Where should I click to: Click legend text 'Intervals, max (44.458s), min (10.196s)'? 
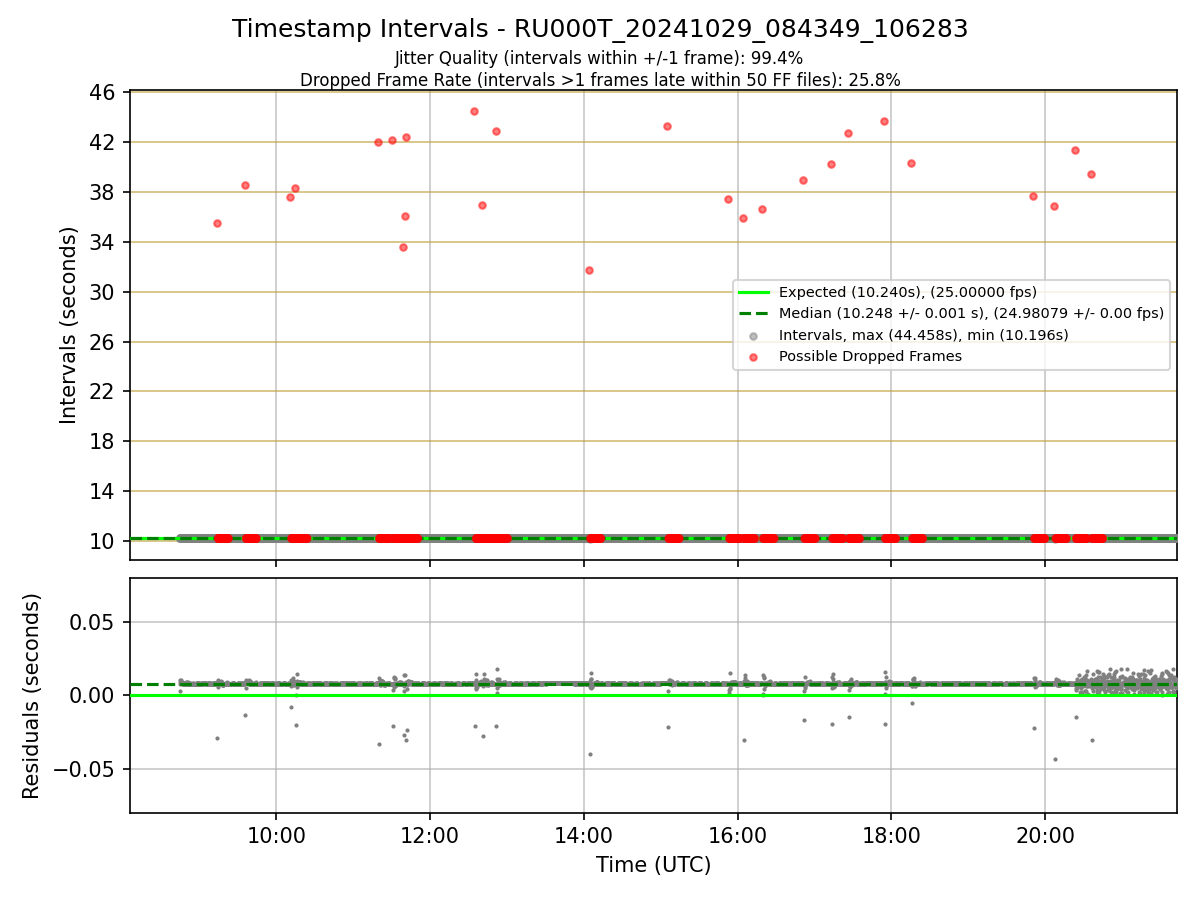coord(924,335)
